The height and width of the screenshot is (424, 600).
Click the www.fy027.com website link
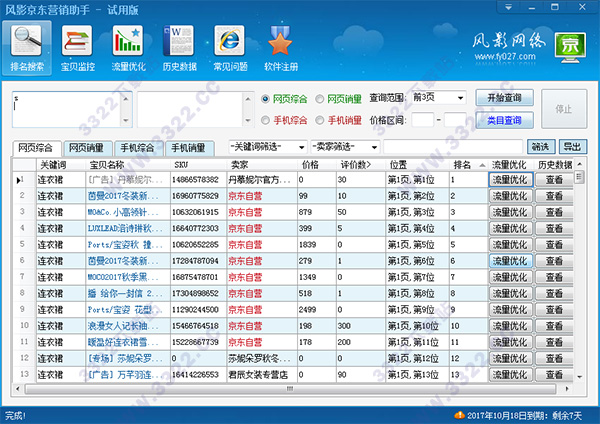click(x=505, y=57)
